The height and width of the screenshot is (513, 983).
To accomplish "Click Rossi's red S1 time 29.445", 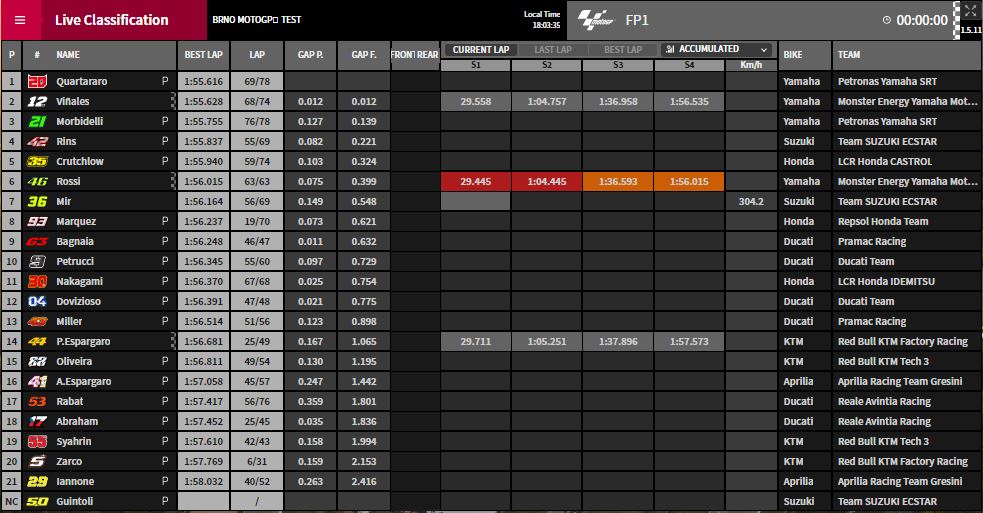I will tap(476, 182).
